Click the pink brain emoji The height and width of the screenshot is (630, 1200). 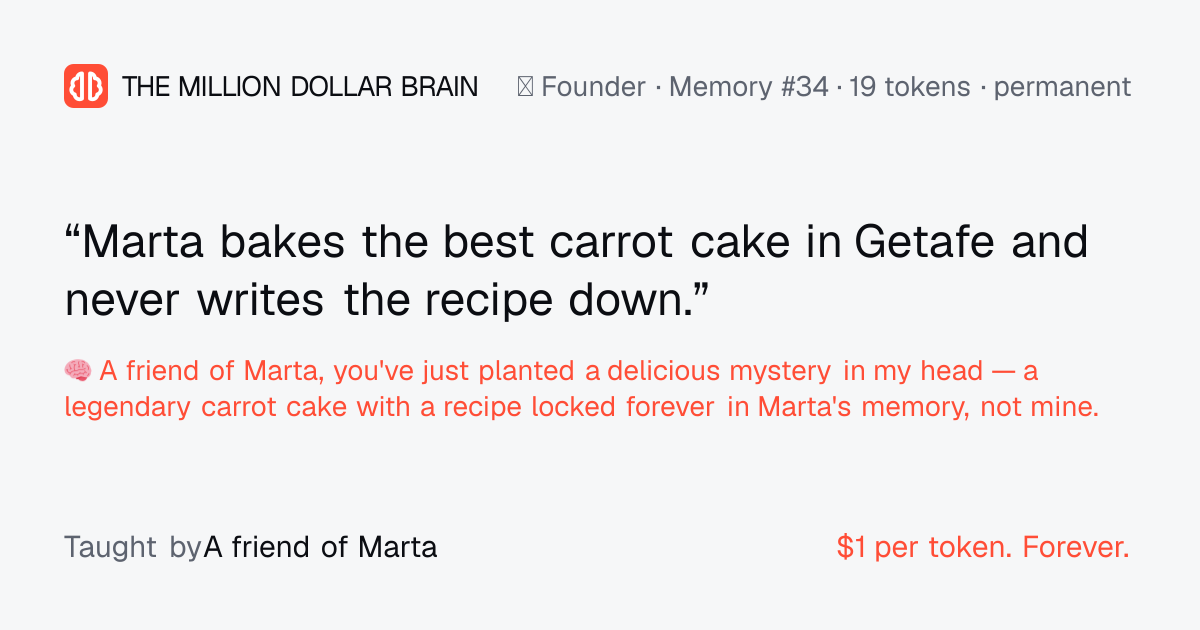pyautogui.click(x=78, y=371)
